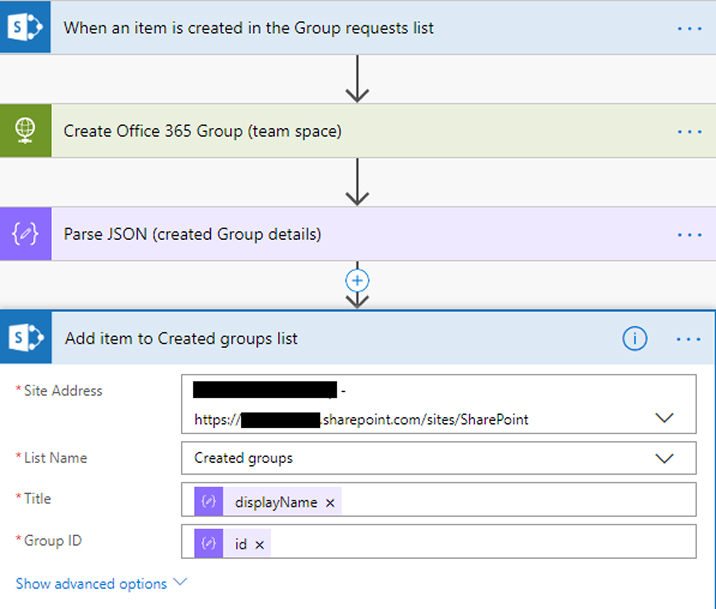This screenshot has height=609, width=716.
Task: Click the 'Created groups' list name value
Action: [x=243, y=458]
